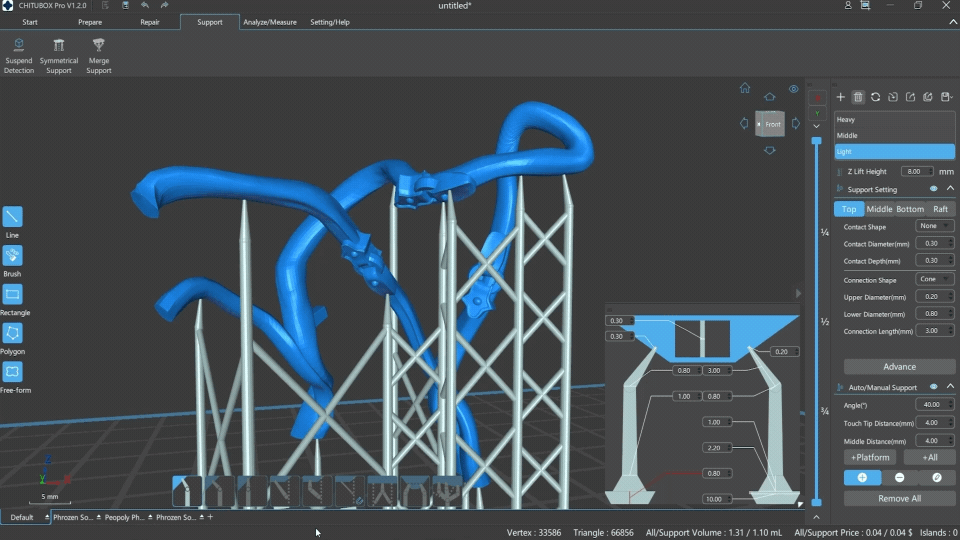Click the +Platform button
The width and height of the screenshot is (960, 540).
pos(871,457)
